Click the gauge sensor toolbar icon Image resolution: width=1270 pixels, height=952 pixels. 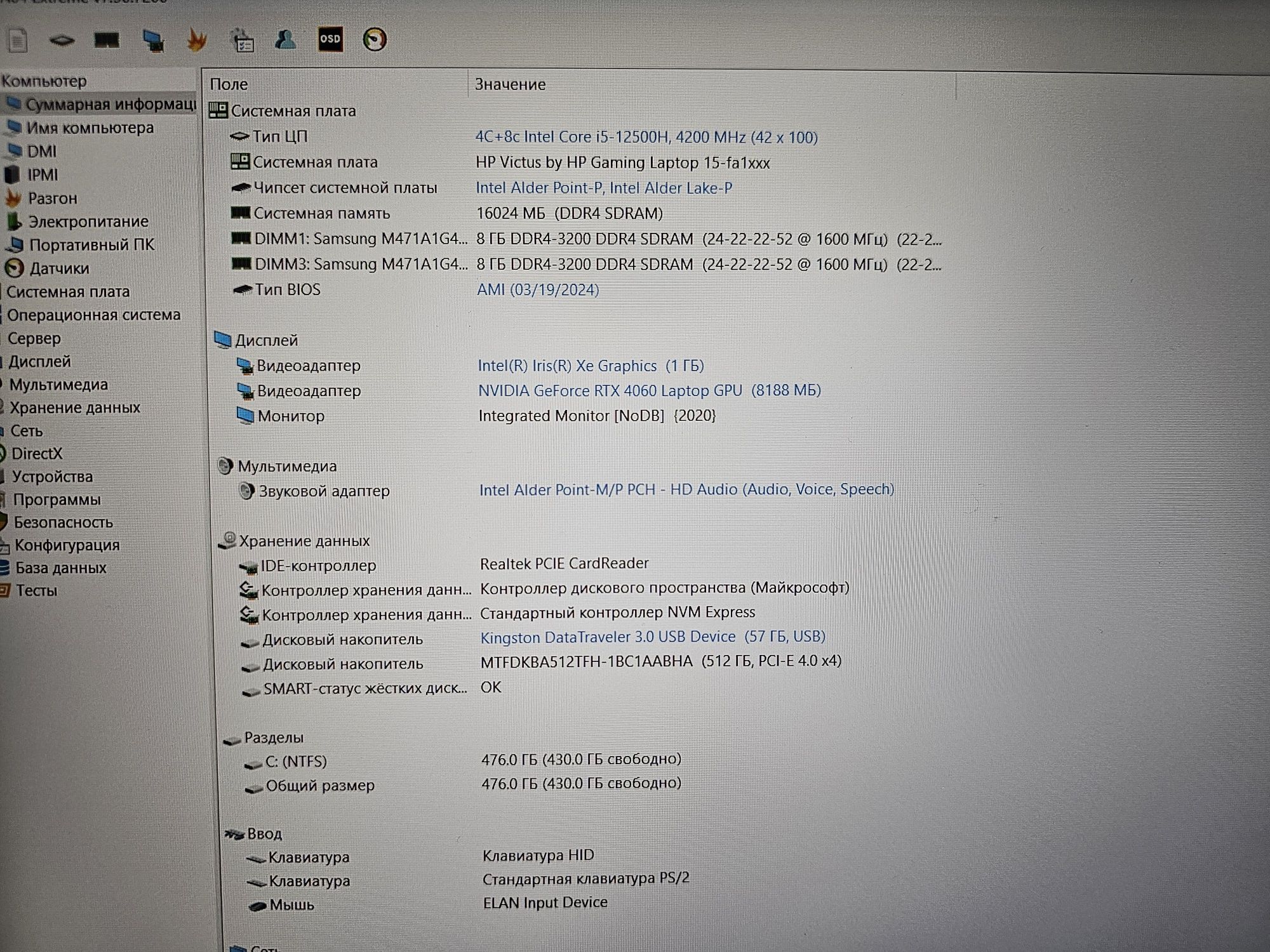pyautogui.click(x=375, y=39)
